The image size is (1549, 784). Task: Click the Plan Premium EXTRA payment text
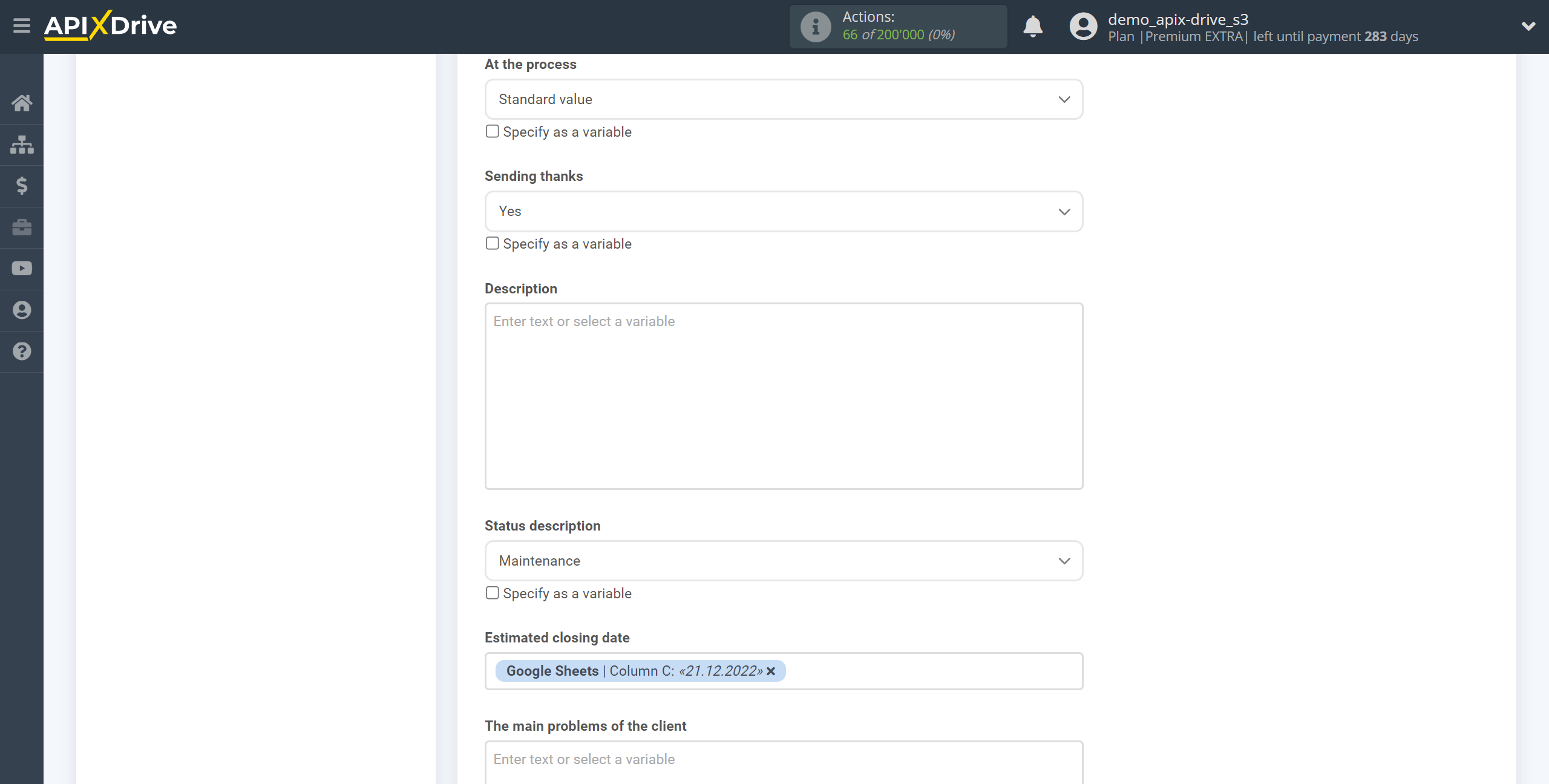coord(1263,36)
